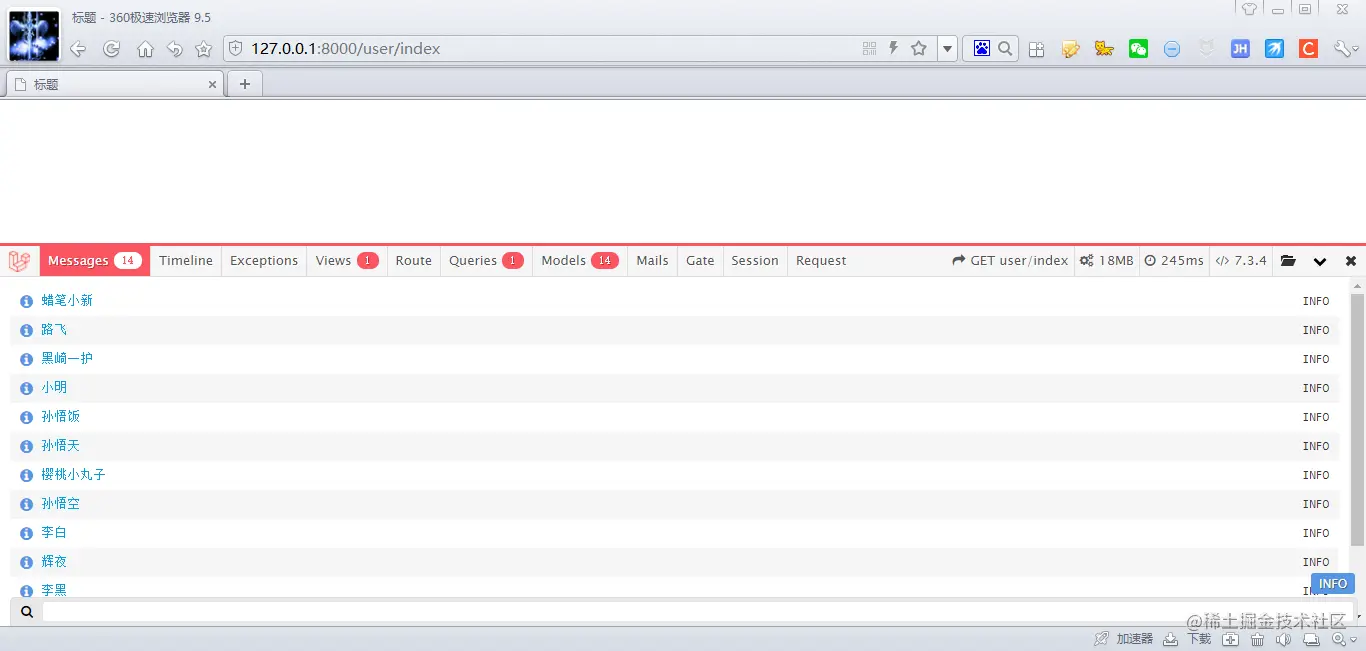The image size is (1366, 651).
Task: Open the wrench settings menu
Action: [1345, 49]
